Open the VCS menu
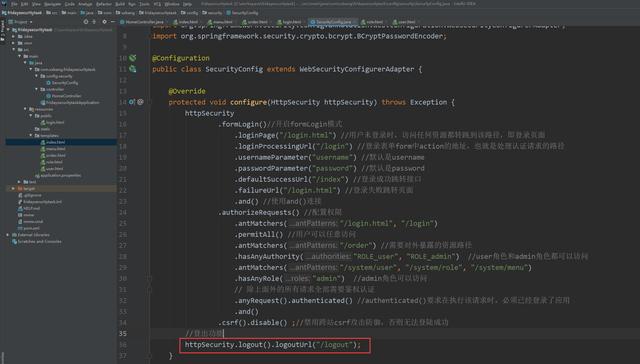Viewport: 640px width, 364px height. click(157, 4)
